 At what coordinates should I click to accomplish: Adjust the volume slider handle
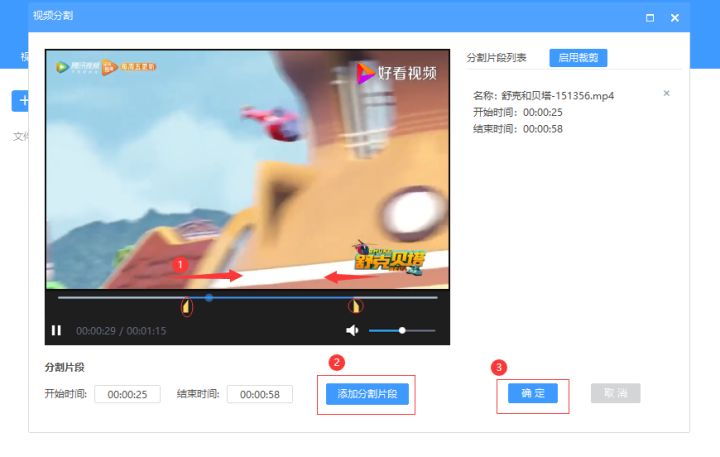pos(402,330)
